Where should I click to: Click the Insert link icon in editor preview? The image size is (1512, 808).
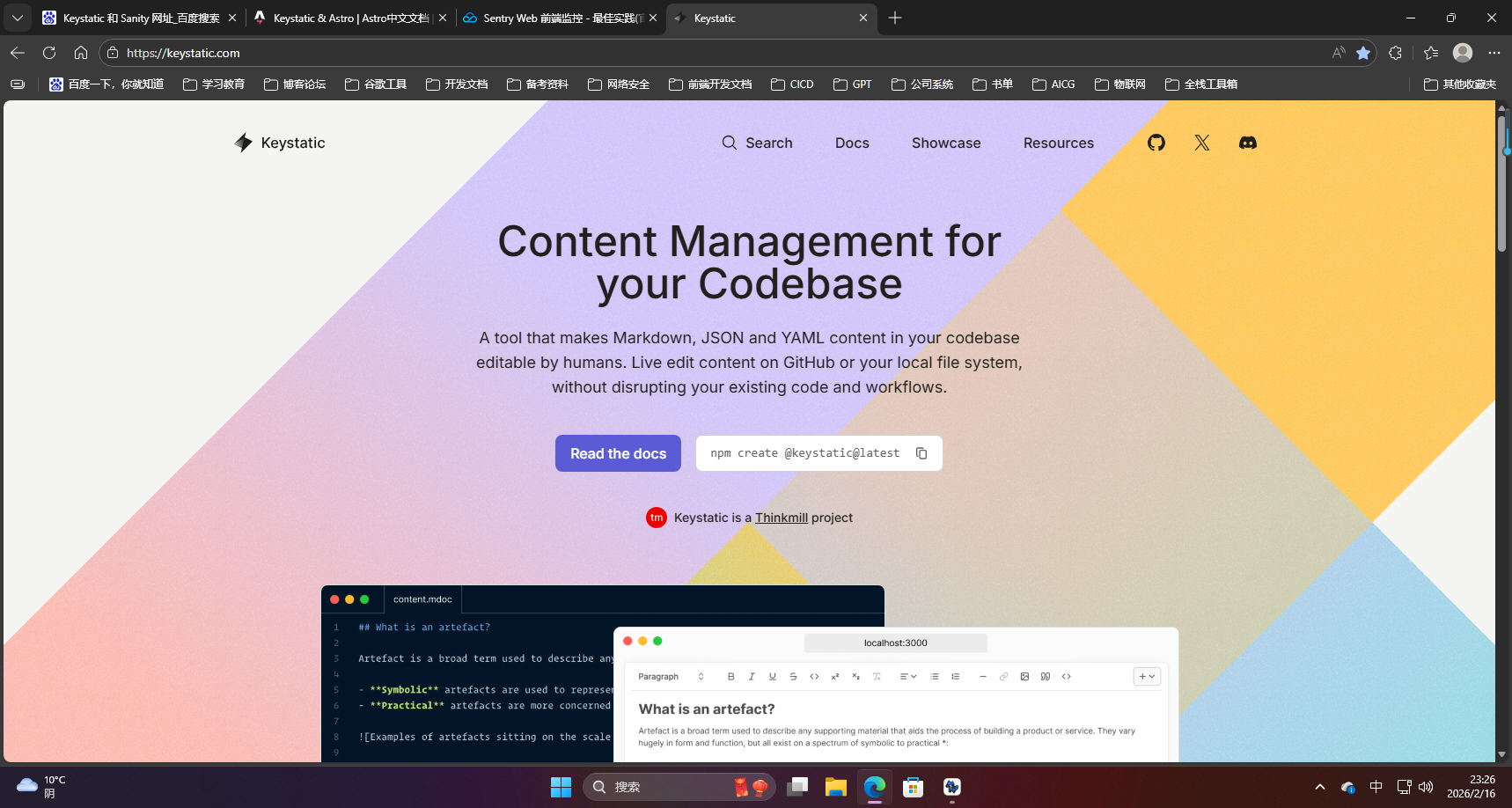(x=1003, y=677)
